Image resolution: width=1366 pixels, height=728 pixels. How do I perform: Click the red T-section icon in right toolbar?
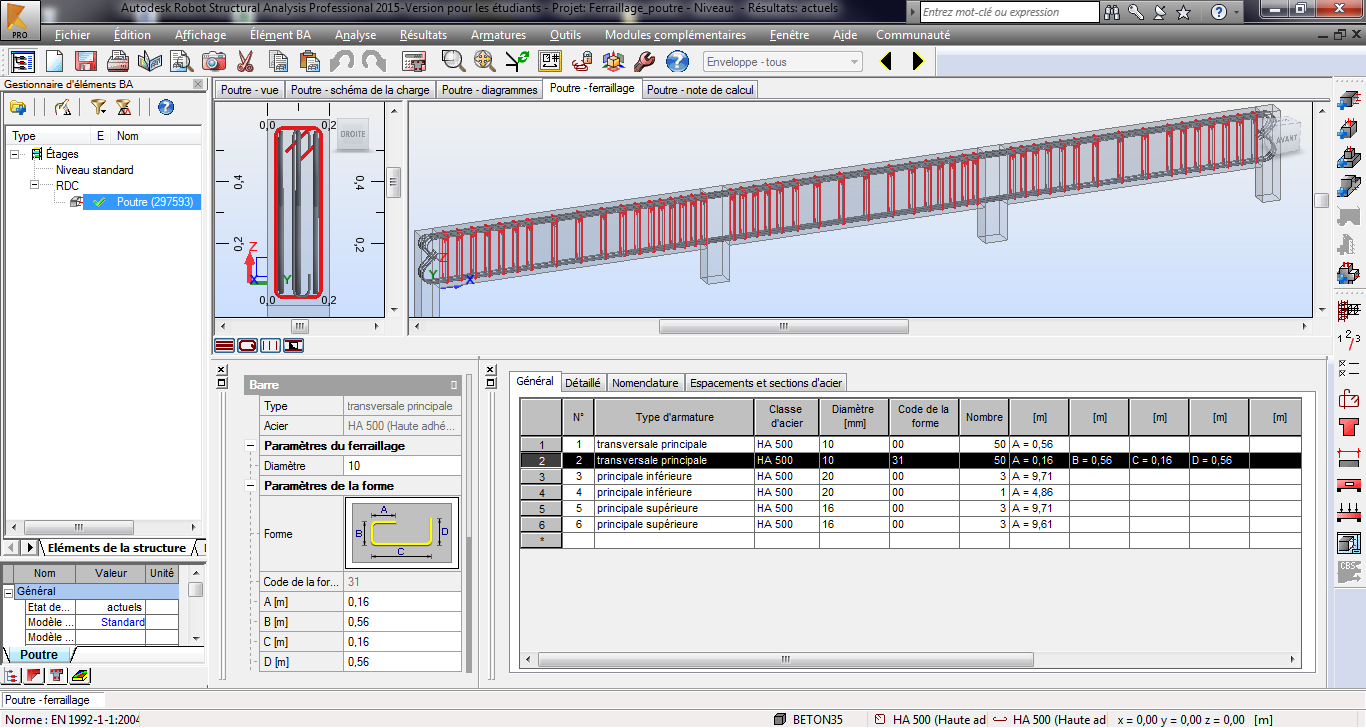pyautogui.click(x=1348, y=429)
